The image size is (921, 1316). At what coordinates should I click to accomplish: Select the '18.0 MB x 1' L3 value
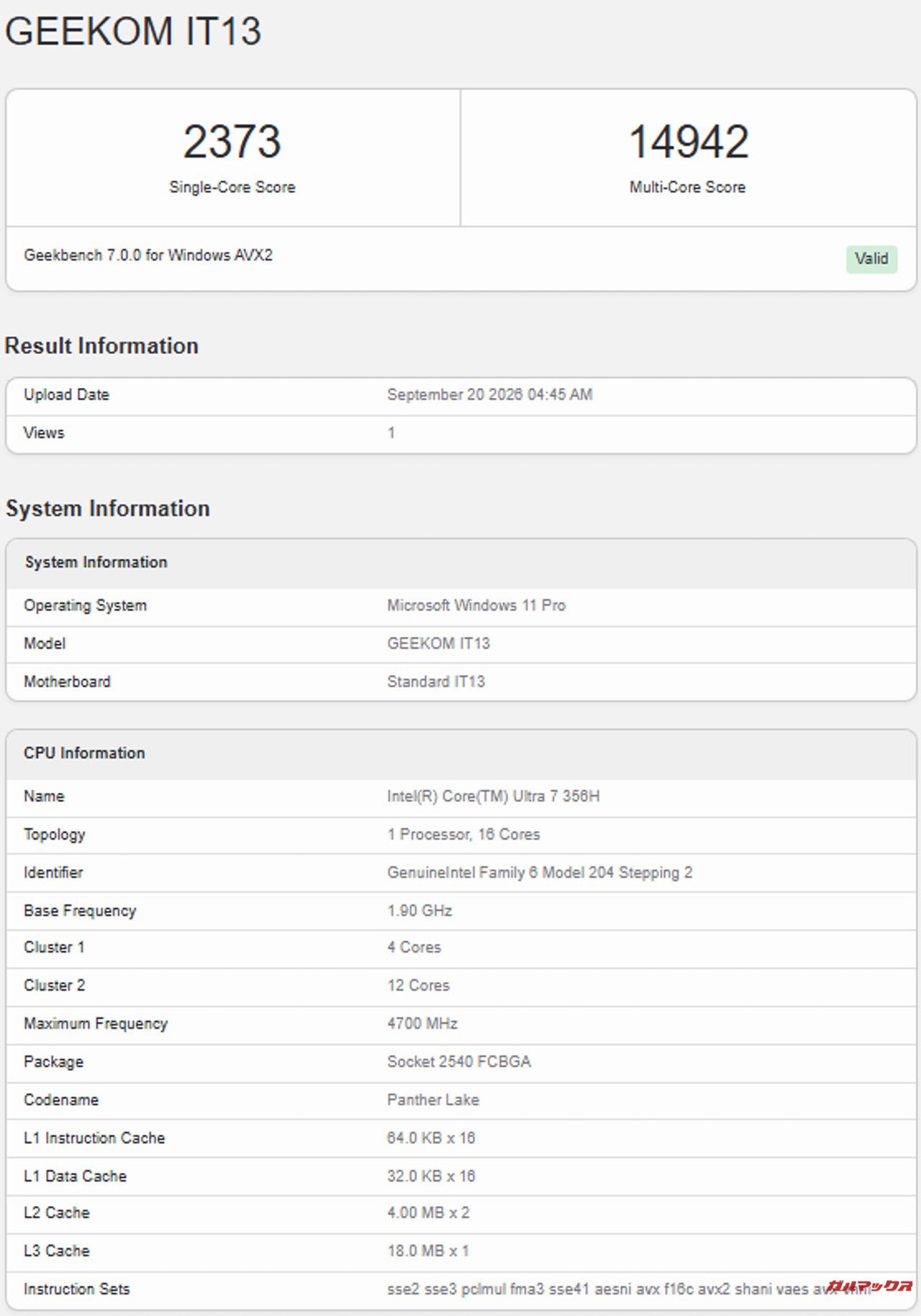click(428, 1251)
